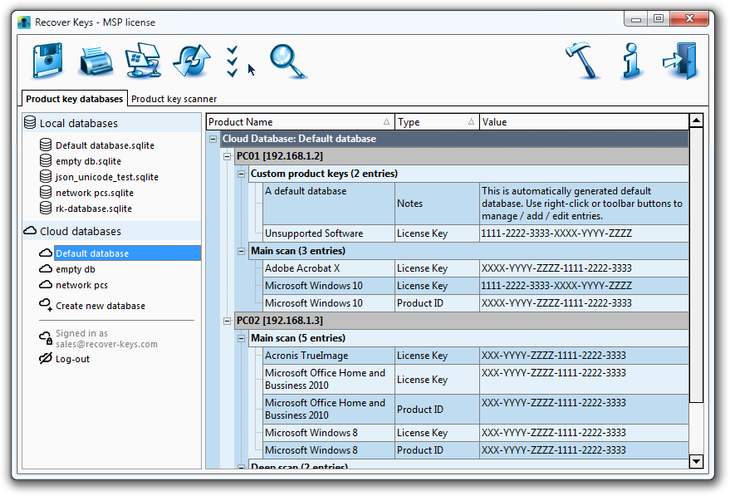The width and height of the screenshot is (730, 496).
Task: Click the exit door icon
Action: [x=680, y=61]
